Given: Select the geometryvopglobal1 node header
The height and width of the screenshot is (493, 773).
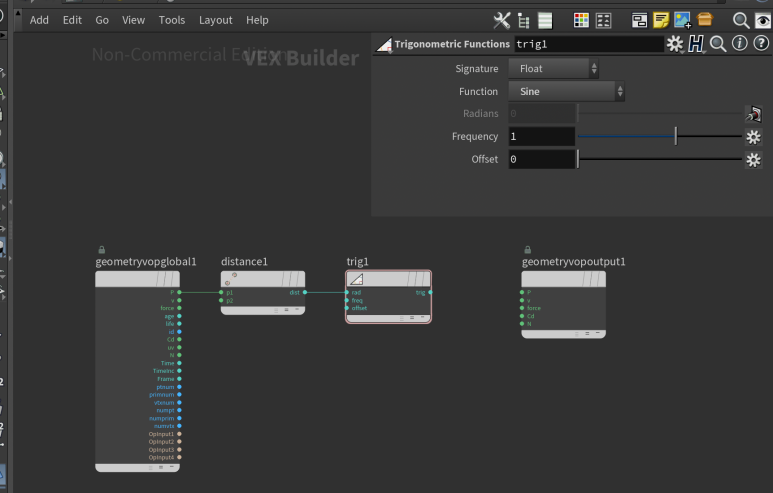Looking at the screenshot, I should (137, 279).
